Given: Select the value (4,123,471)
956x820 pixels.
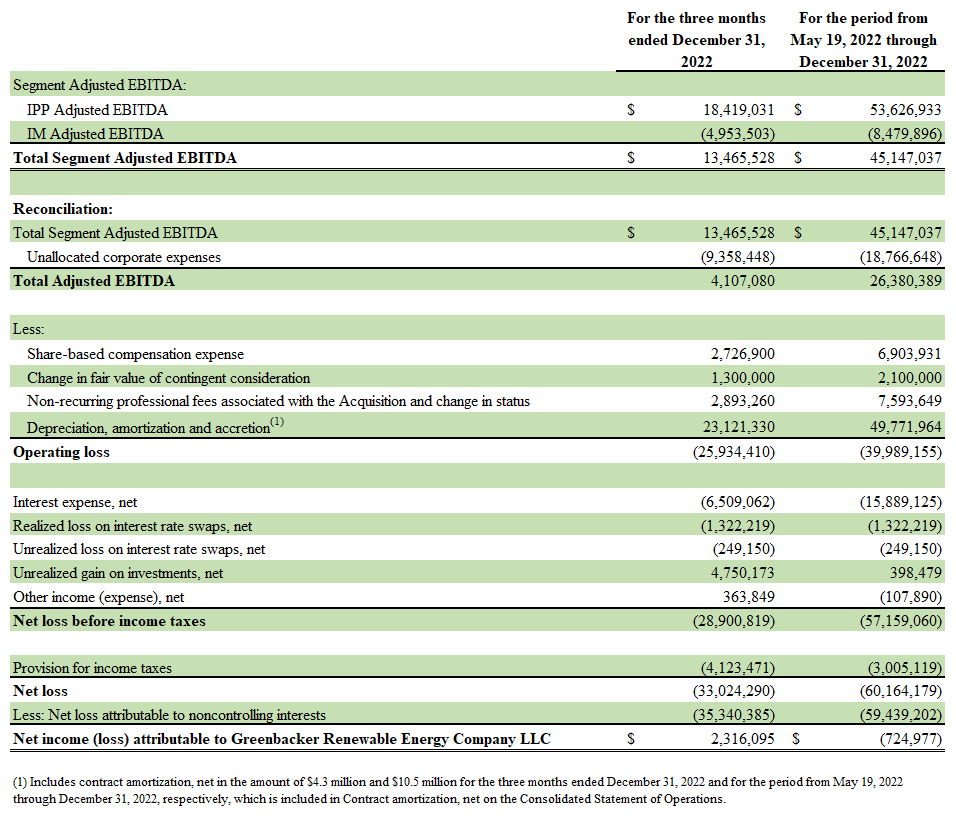Looking at the screenshot, I should (738, 668).
